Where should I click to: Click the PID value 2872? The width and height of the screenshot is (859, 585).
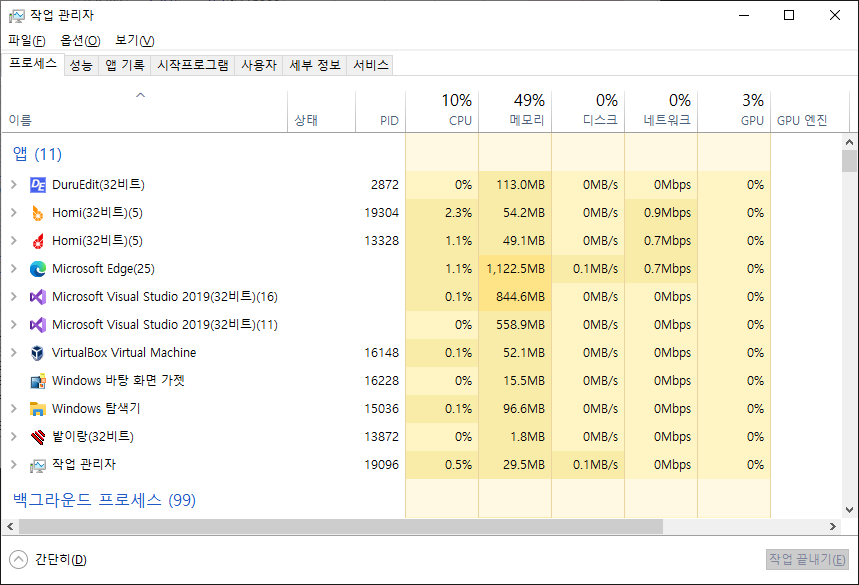[385, 185]
